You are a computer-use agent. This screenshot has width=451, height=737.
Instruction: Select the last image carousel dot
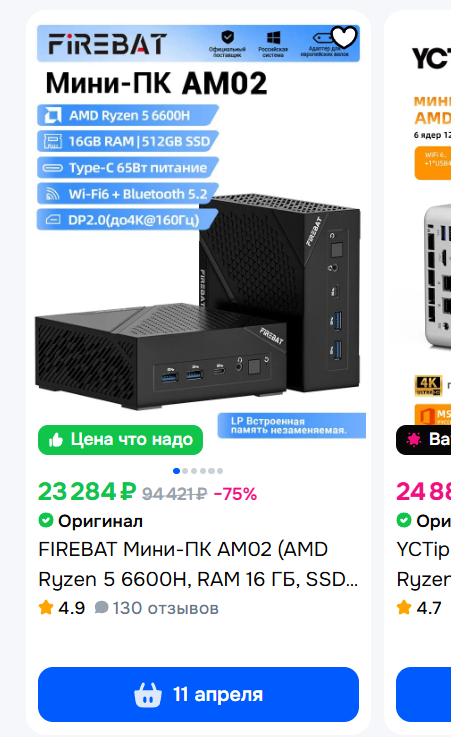tap(220, 470)
